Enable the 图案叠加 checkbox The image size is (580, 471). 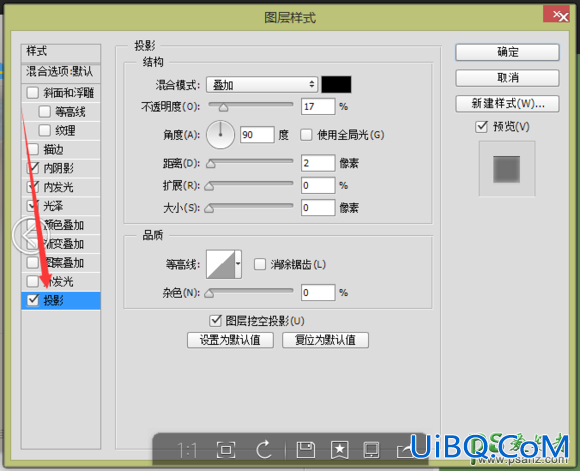(33, 263)
